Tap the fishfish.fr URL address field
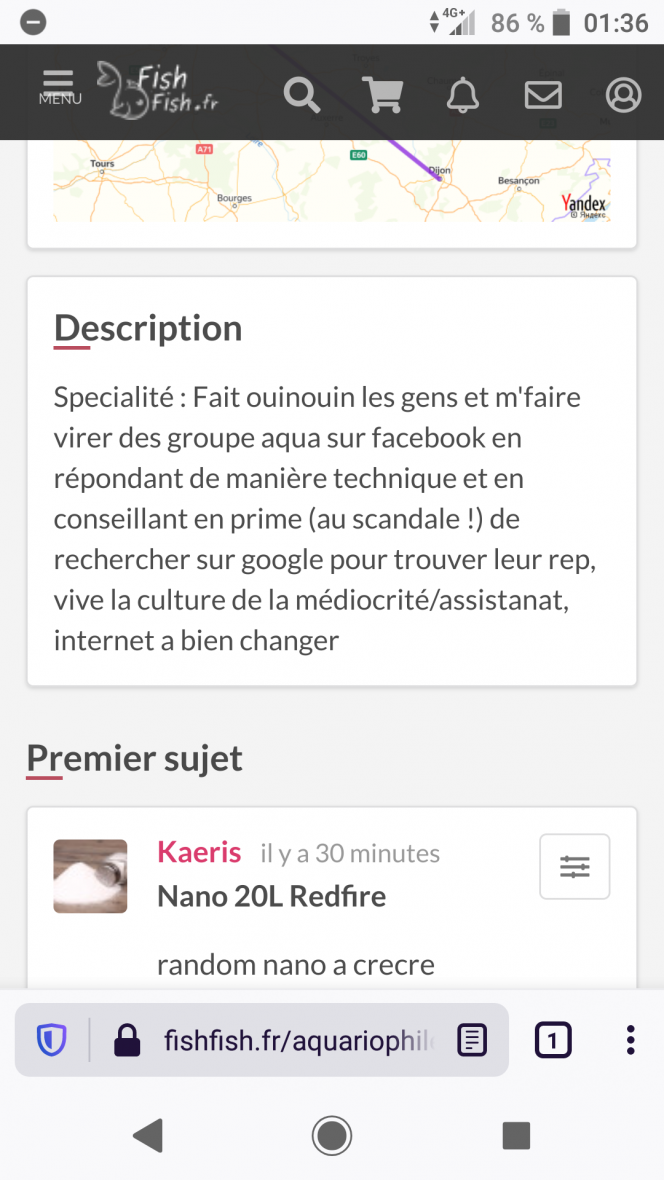The height and width of the screenshot is (1180, 664). (x=299, y=1041)
